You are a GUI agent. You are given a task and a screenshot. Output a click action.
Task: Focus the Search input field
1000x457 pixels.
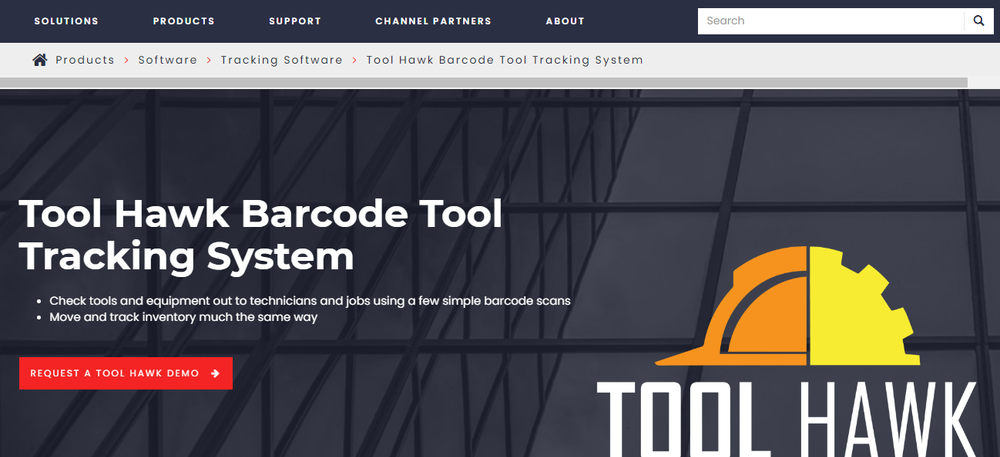click(x=831, y=21)
